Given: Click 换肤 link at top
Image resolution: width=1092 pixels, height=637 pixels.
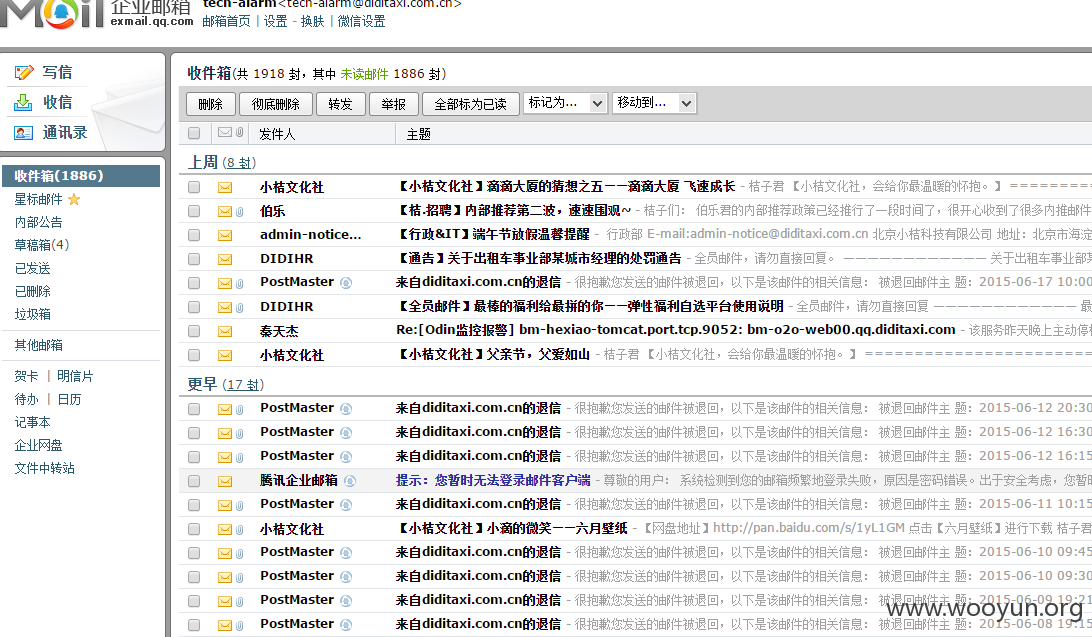Looking at the screenshot, I should 313,22.
